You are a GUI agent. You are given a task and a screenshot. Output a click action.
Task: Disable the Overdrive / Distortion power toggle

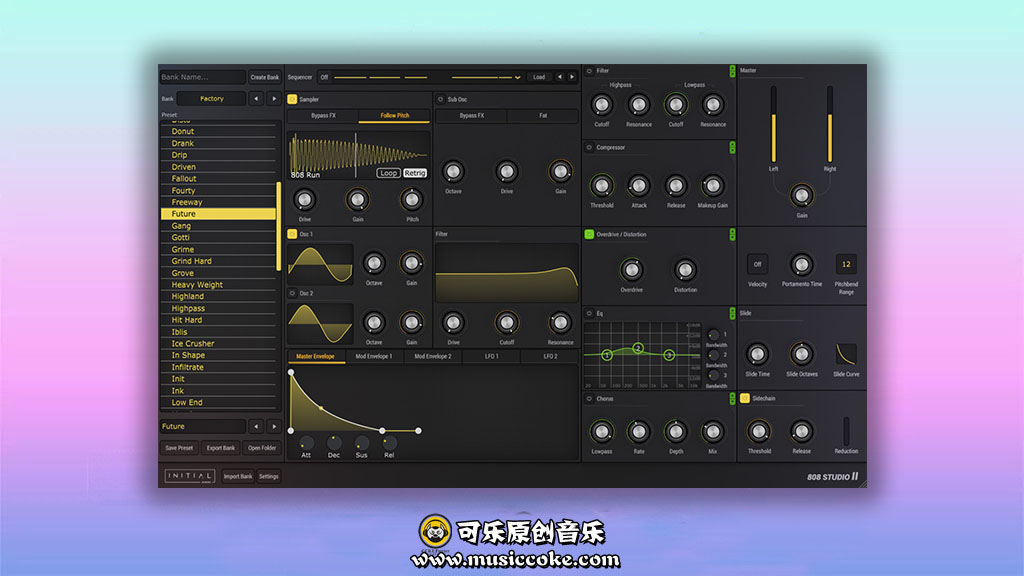tap(589, 234)
